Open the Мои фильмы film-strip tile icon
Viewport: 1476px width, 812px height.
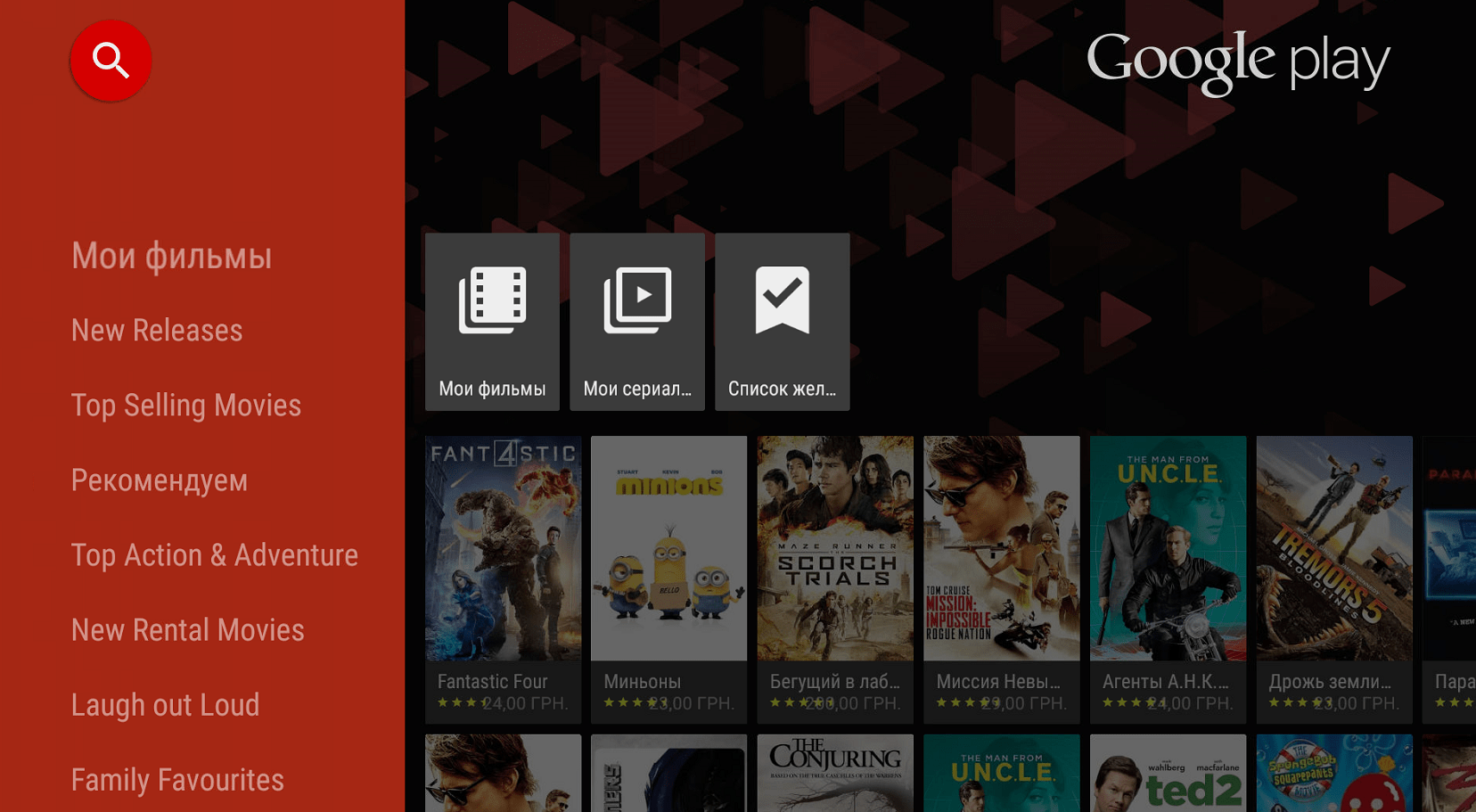[492, 300]
